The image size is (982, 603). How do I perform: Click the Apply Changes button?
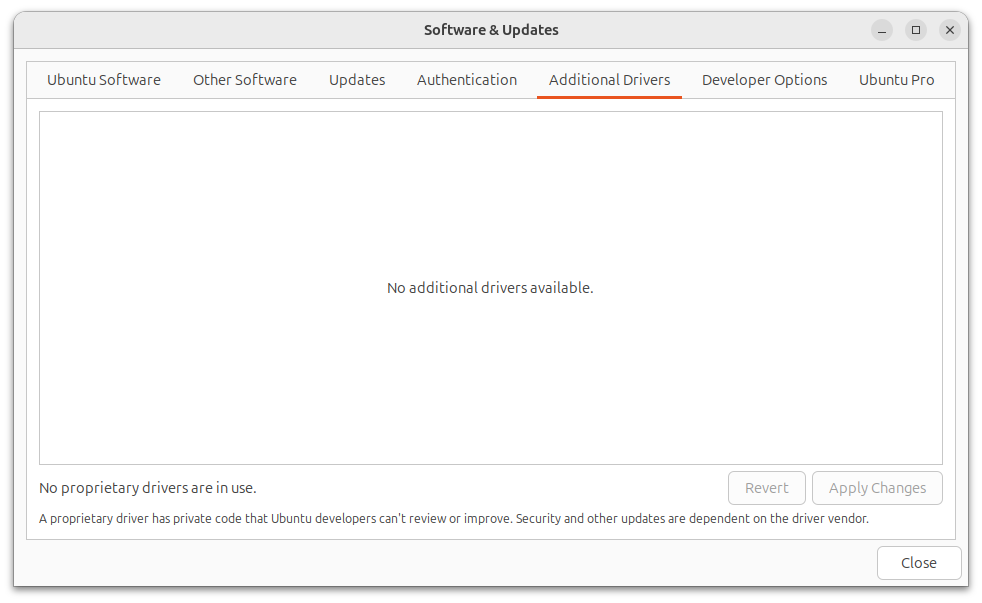pyautogui.click(x=877, y=488)
